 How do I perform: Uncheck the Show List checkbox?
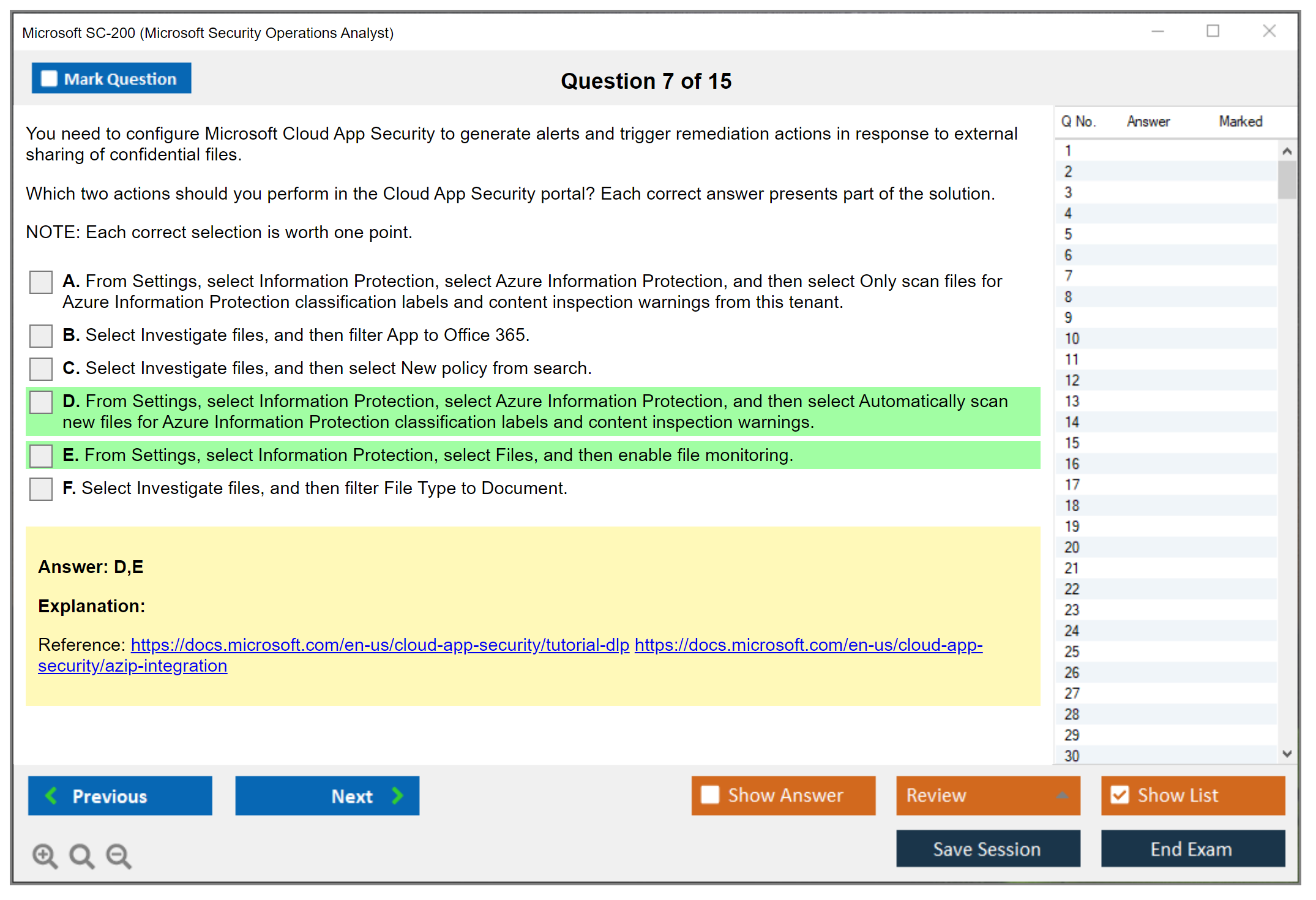coord(1120,795)
